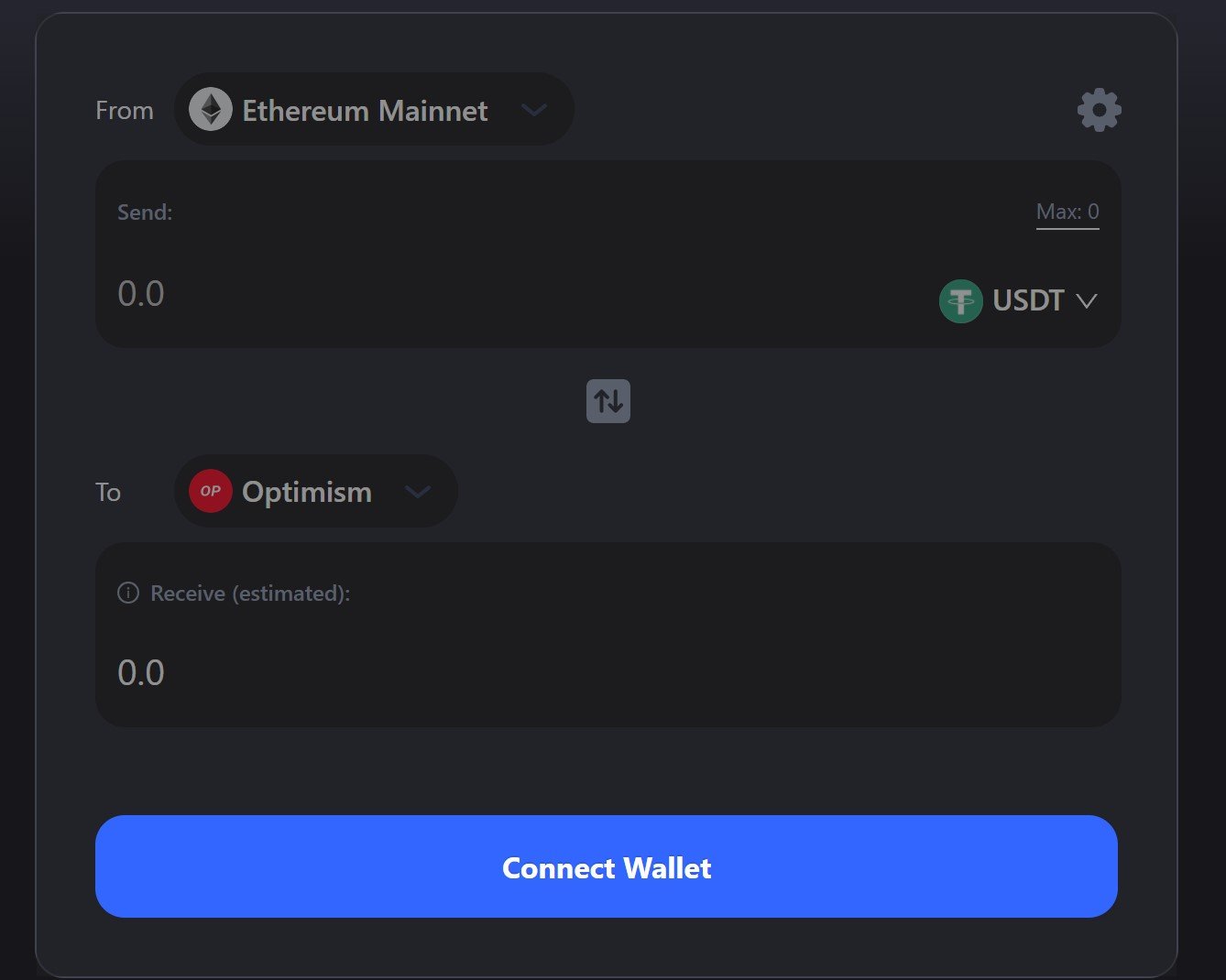Click the "Receive (estimated):" label

click(250, 593)
